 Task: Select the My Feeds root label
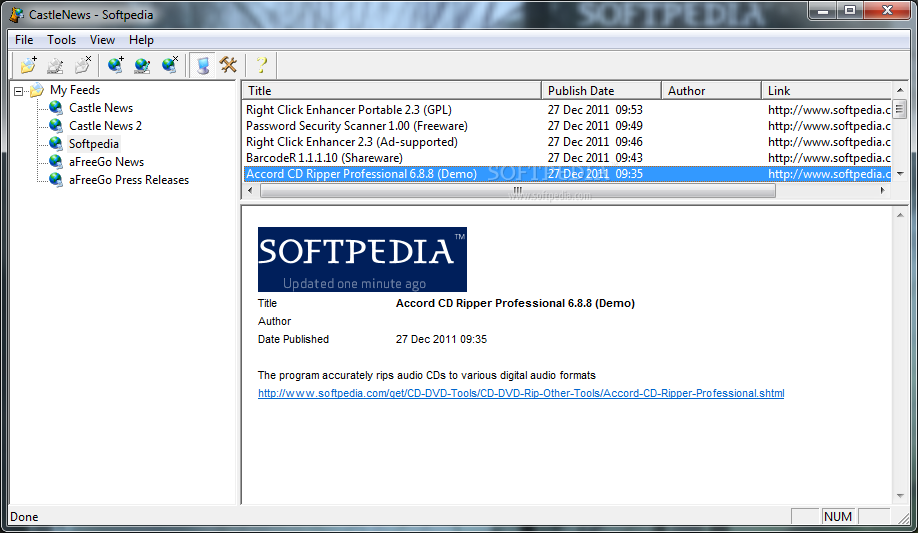[75, 90]
